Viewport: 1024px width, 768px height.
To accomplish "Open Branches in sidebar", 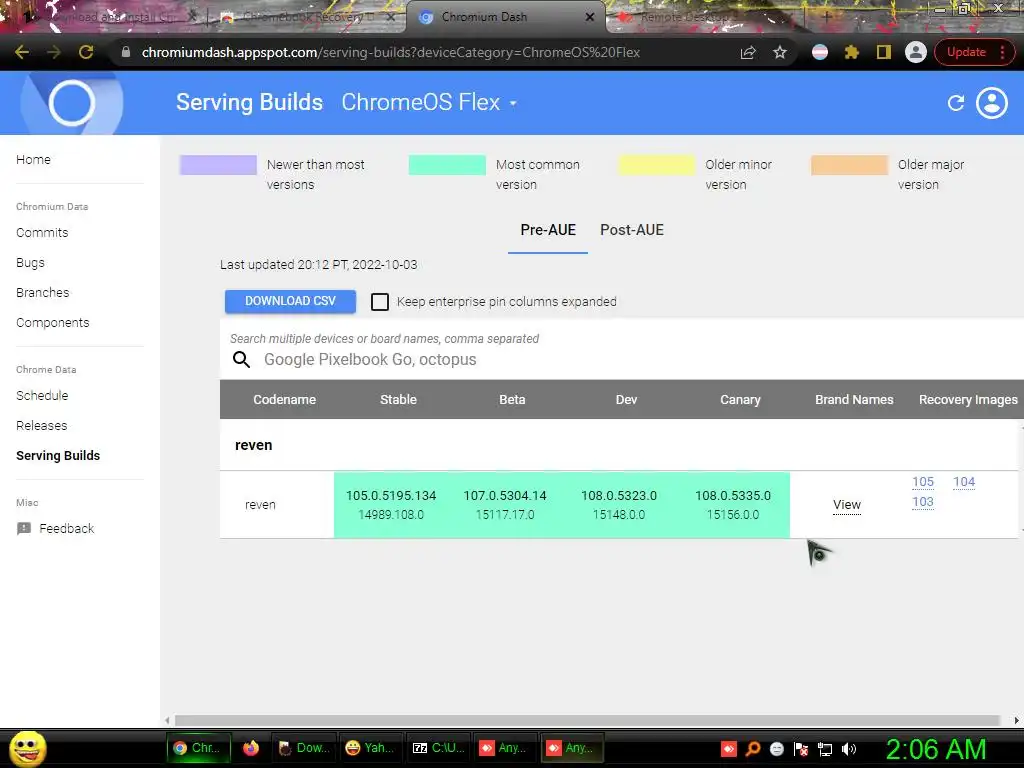I will 42,293.
